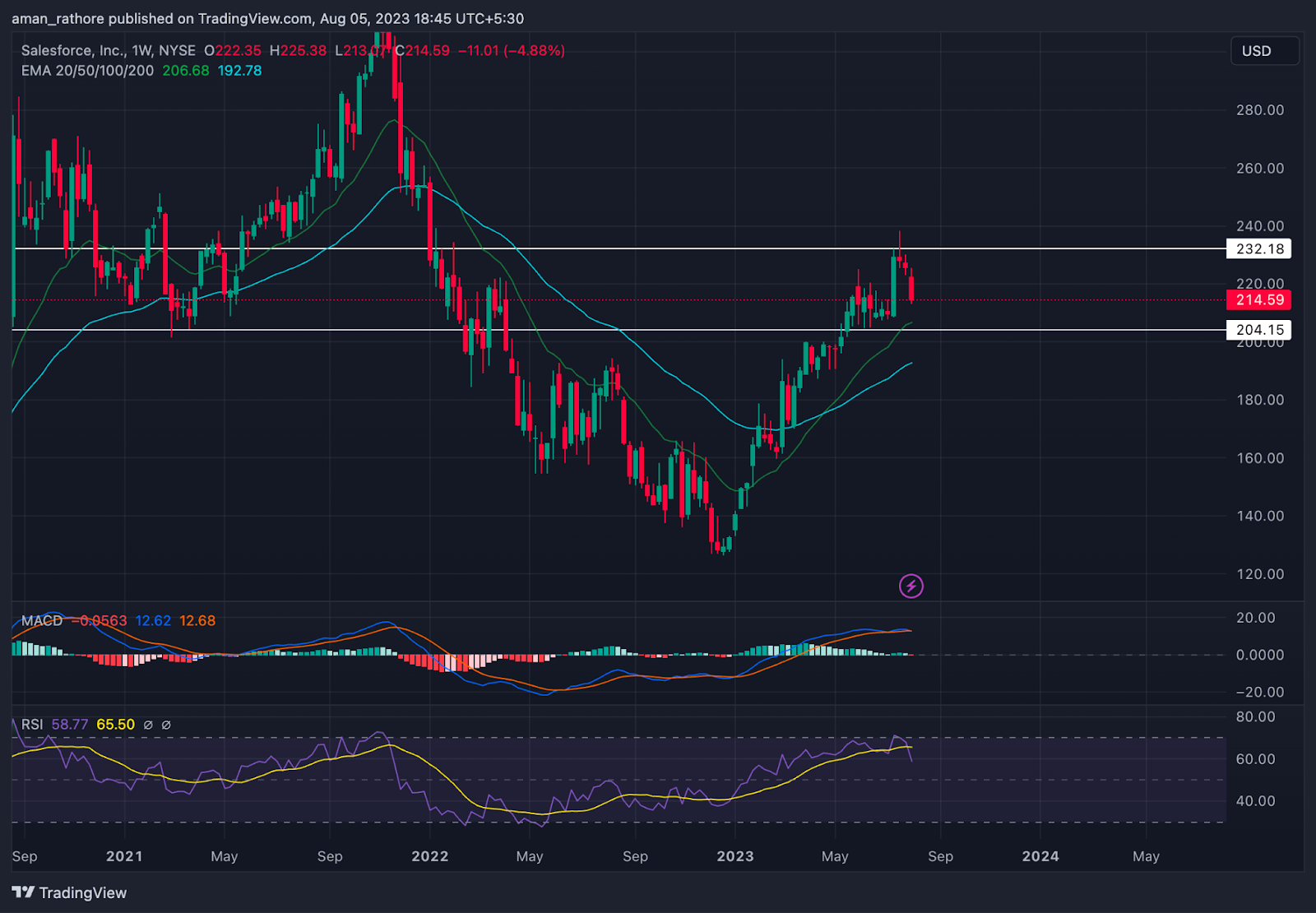Click the 2022 label on time axis
Screen dimensions: 1316x913
click(430, 856)
